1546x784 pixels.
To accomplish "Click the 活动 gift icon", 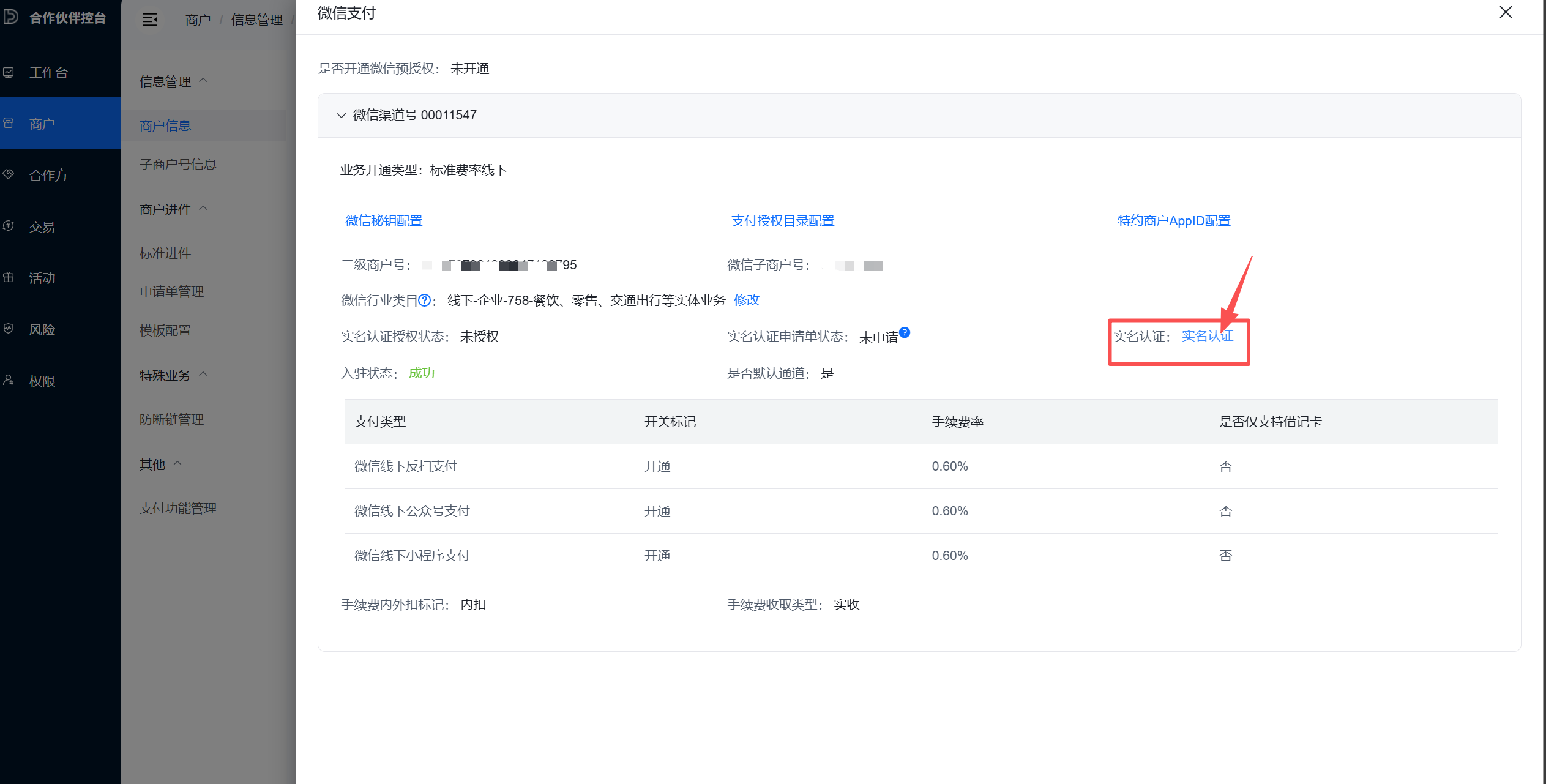I will click(9, 277).
